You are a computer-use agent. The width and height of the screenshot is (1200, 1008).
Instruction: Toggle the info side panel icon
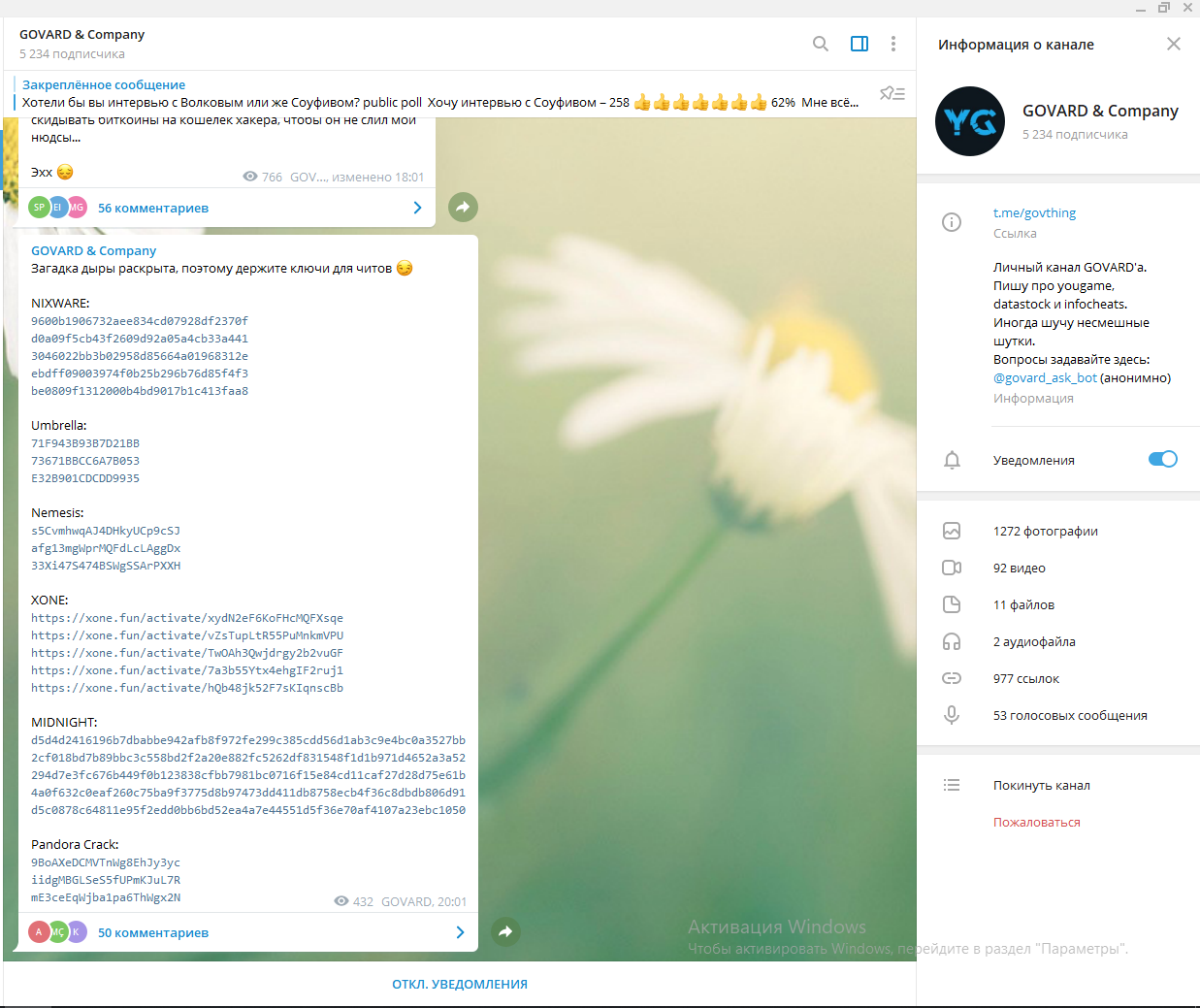click(859, 44)
